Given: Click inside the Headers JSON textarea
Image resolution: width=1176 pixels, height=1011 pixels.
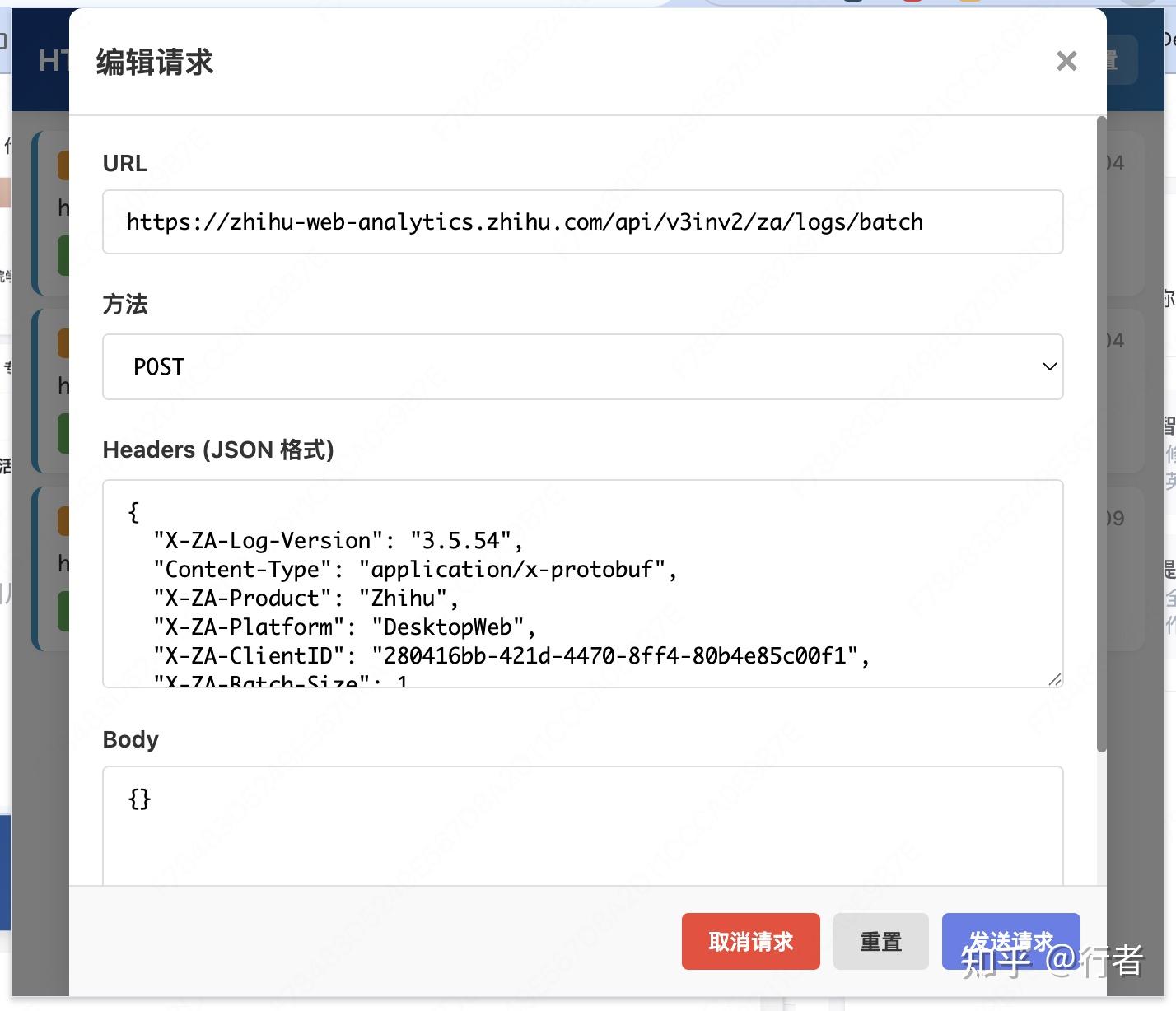Looking at the screenshot, I should point(582,584).
